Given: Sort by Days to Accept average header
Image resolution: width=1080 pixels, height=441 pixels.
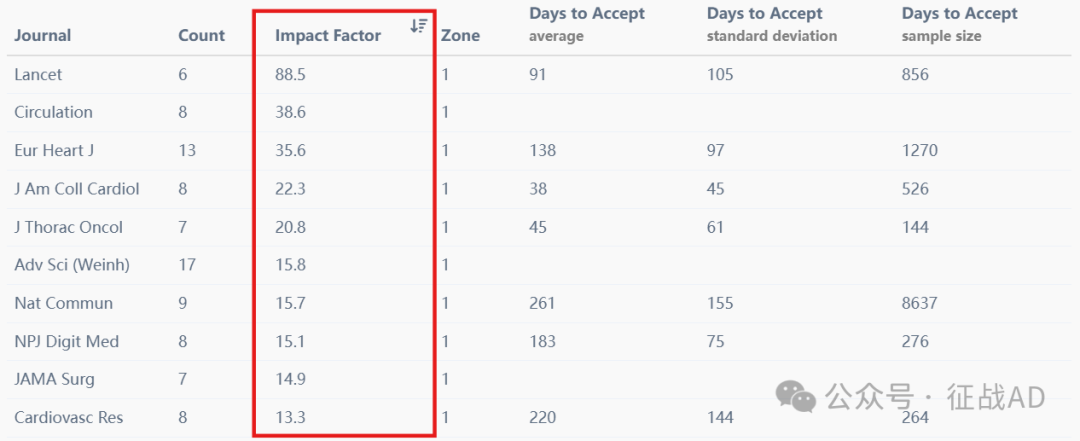Looking at the screenshot, I should click(587, 24).
